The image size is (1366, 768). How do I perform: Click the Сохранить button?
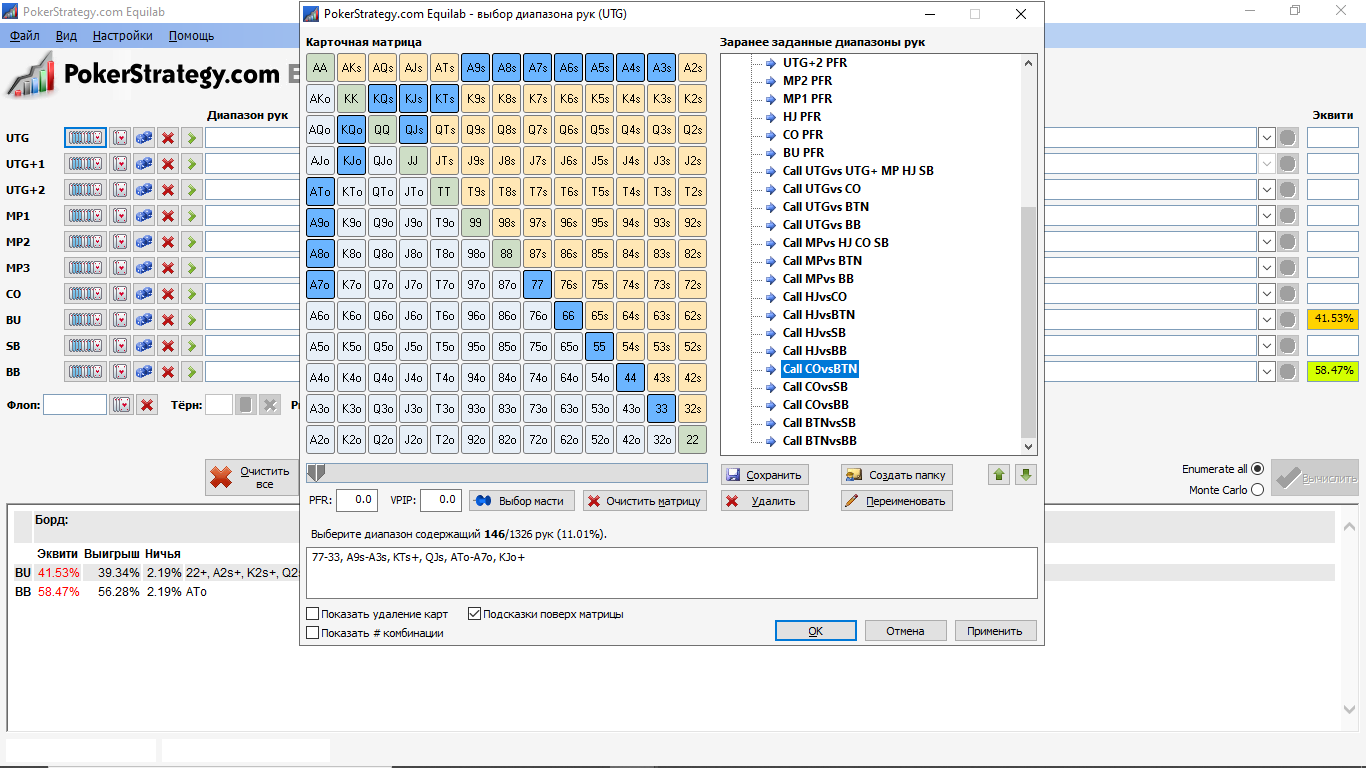pyautogui.click(x=764, y=475)
